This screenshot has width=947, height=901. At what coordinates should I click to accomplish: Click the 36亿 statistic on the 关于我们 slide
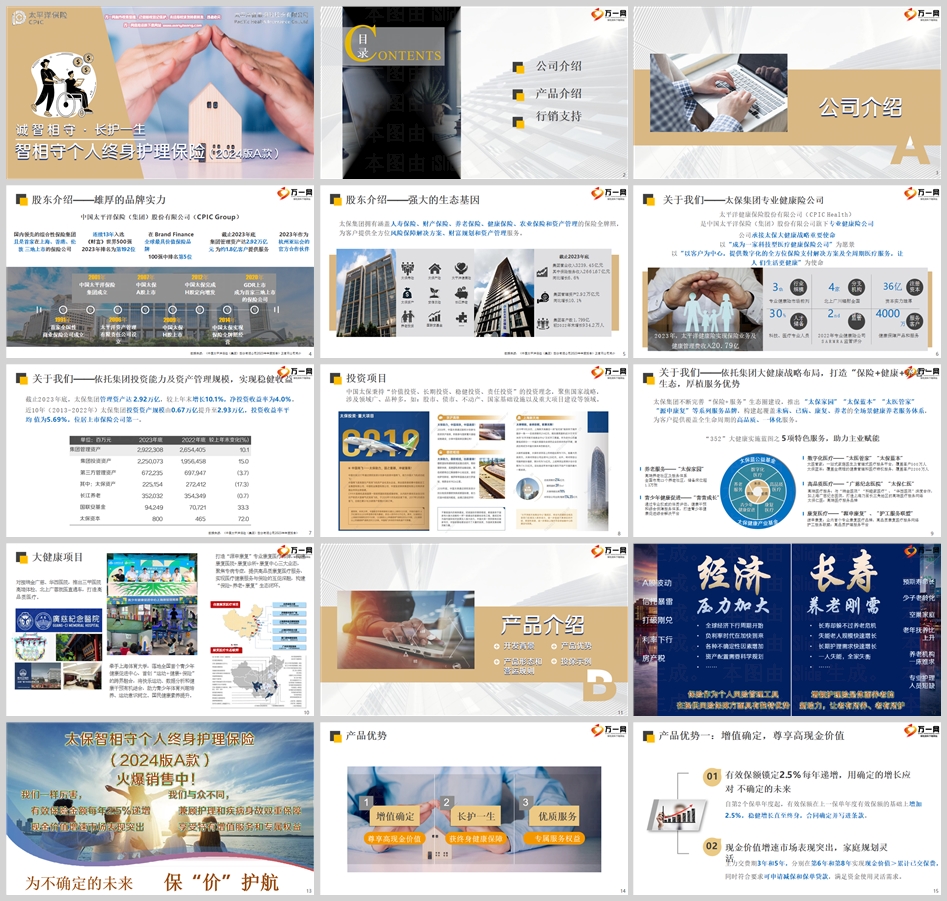pos(892,287)
